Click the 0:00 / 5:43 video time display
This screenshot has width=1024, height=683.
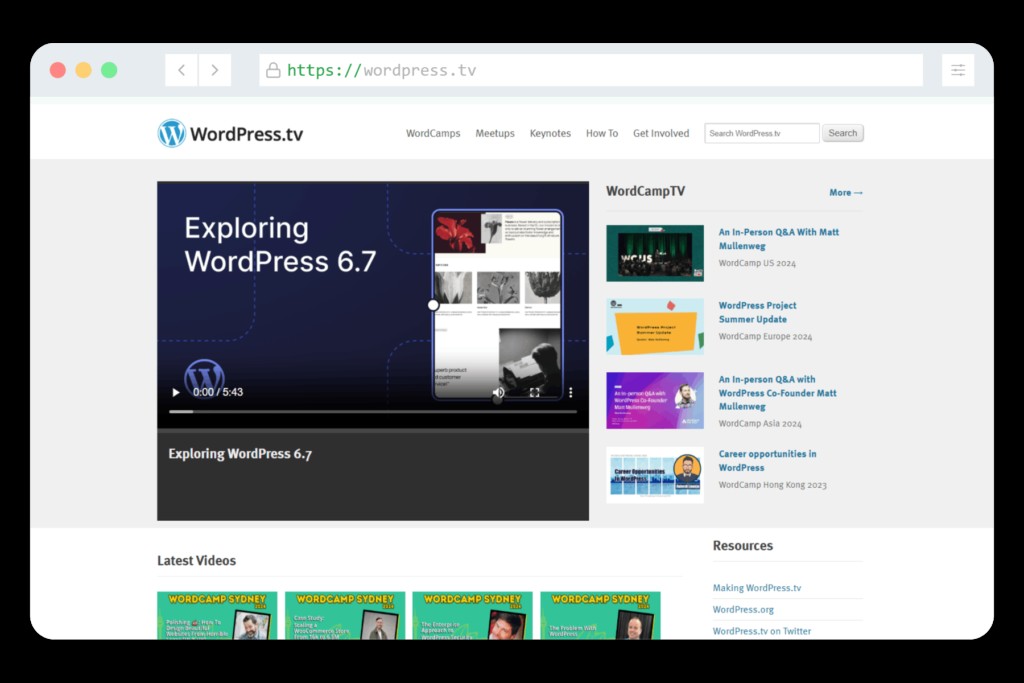click(218, 392)
